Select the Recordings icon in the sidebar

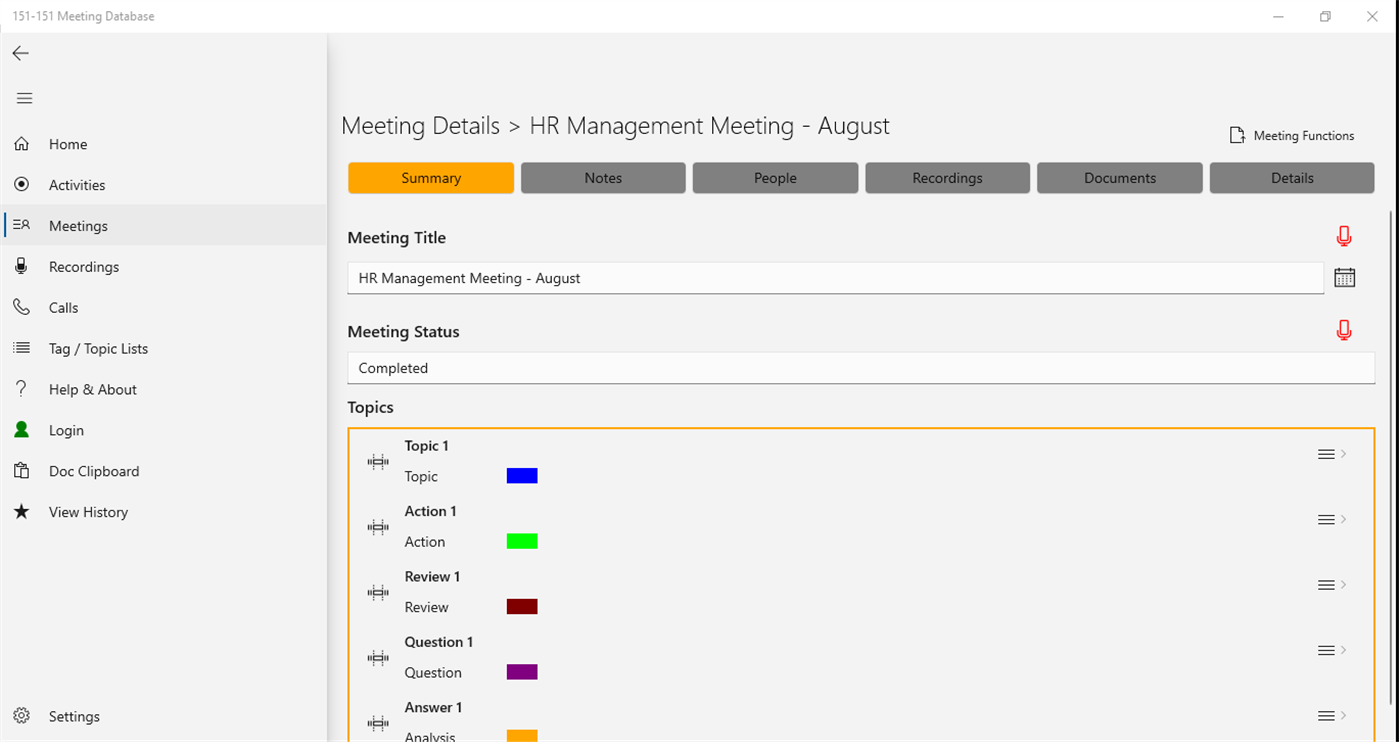(21, 266)
